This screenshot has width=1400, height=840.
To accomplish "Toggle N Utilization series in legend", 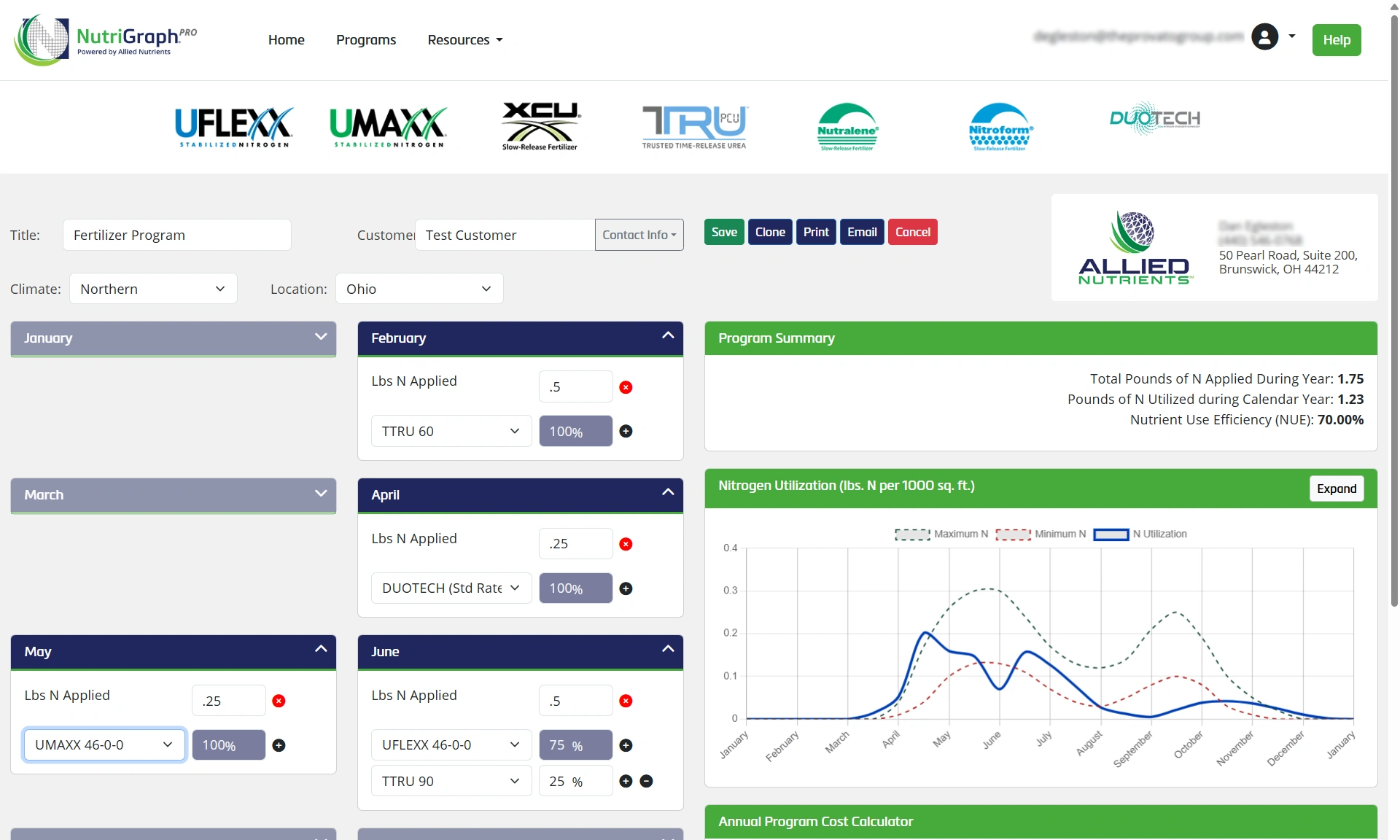I will 1140,534.
